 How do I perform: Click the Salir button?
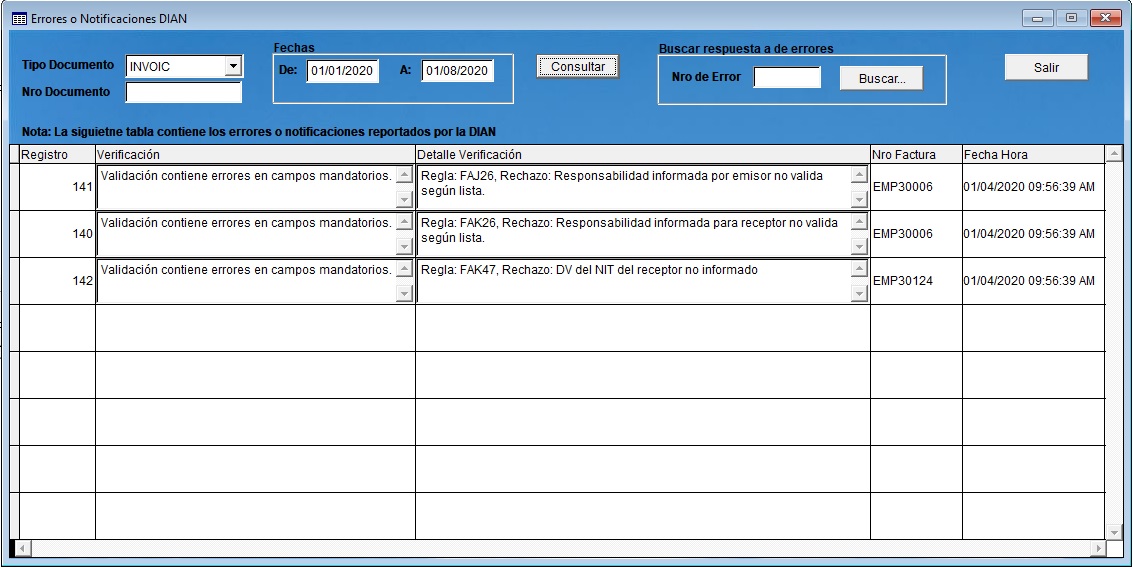coord(1046,67)
